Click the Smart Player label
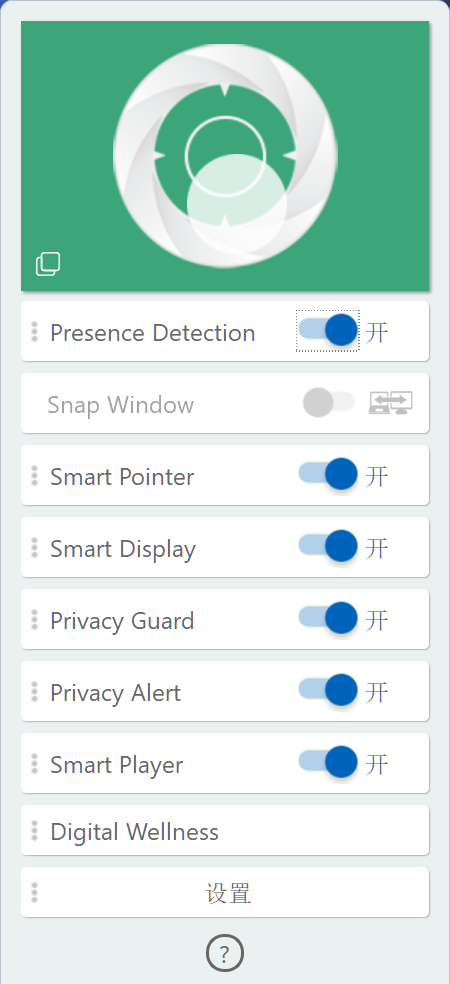The width and height of the screenshot is (450, 984). tap(117, 765)
